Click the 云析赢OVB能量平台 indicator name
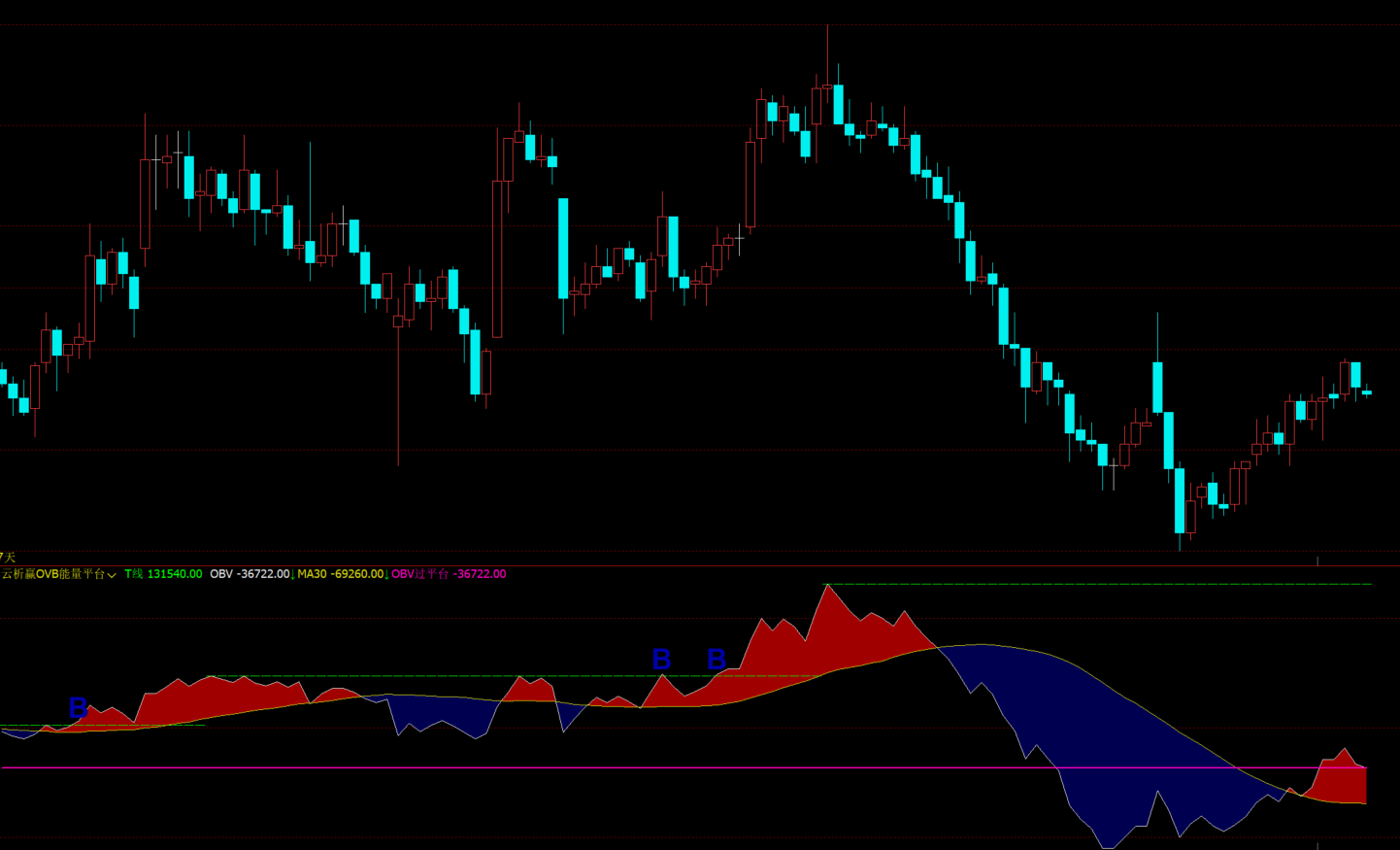The width and height of the screenshot is (1400, 850). (x=52, y=574)
